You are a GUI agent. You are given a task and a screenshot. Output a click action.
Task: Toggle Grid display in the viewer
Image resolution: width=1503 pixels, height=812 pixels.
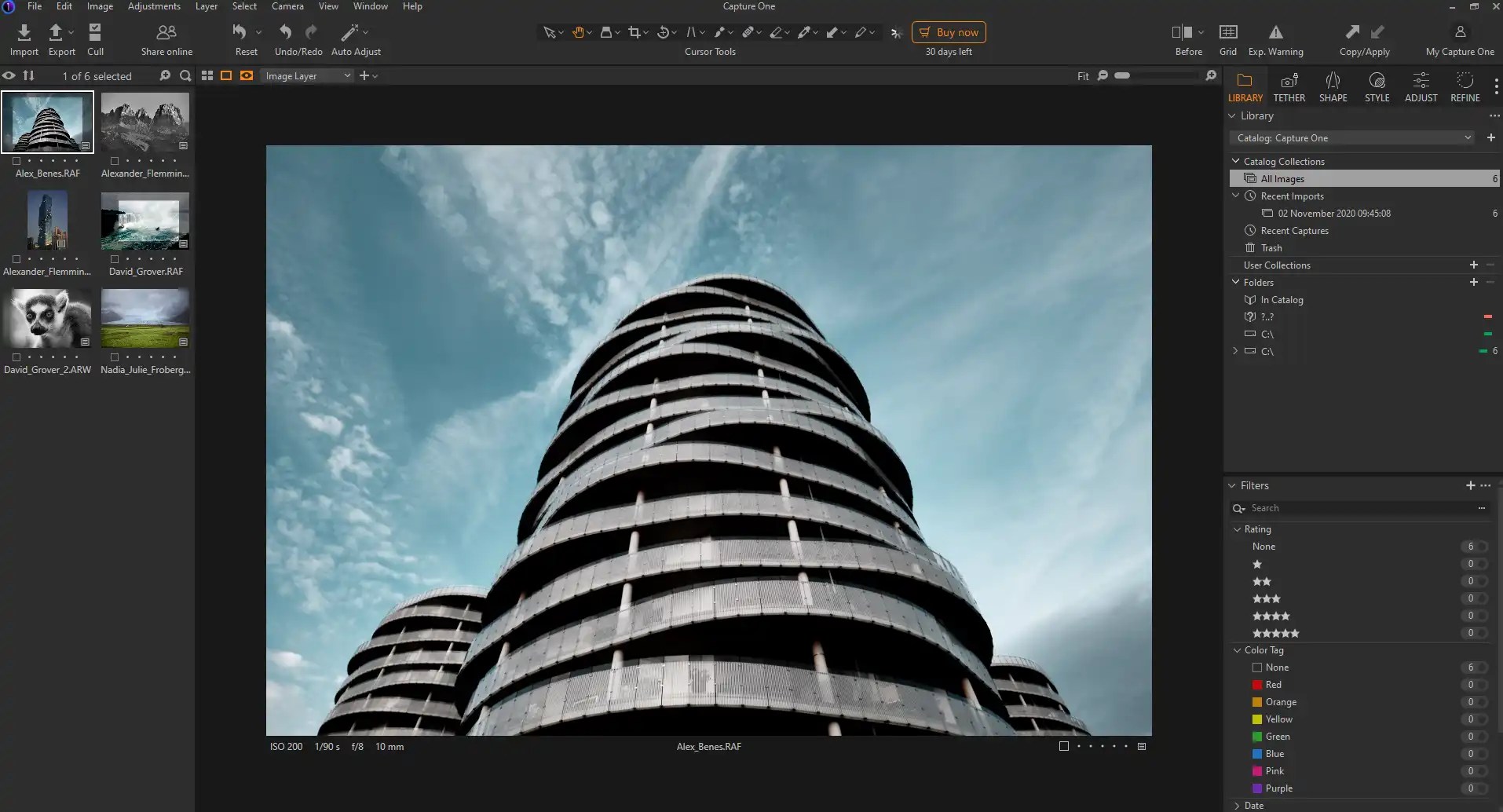[x=1227, y=33]
